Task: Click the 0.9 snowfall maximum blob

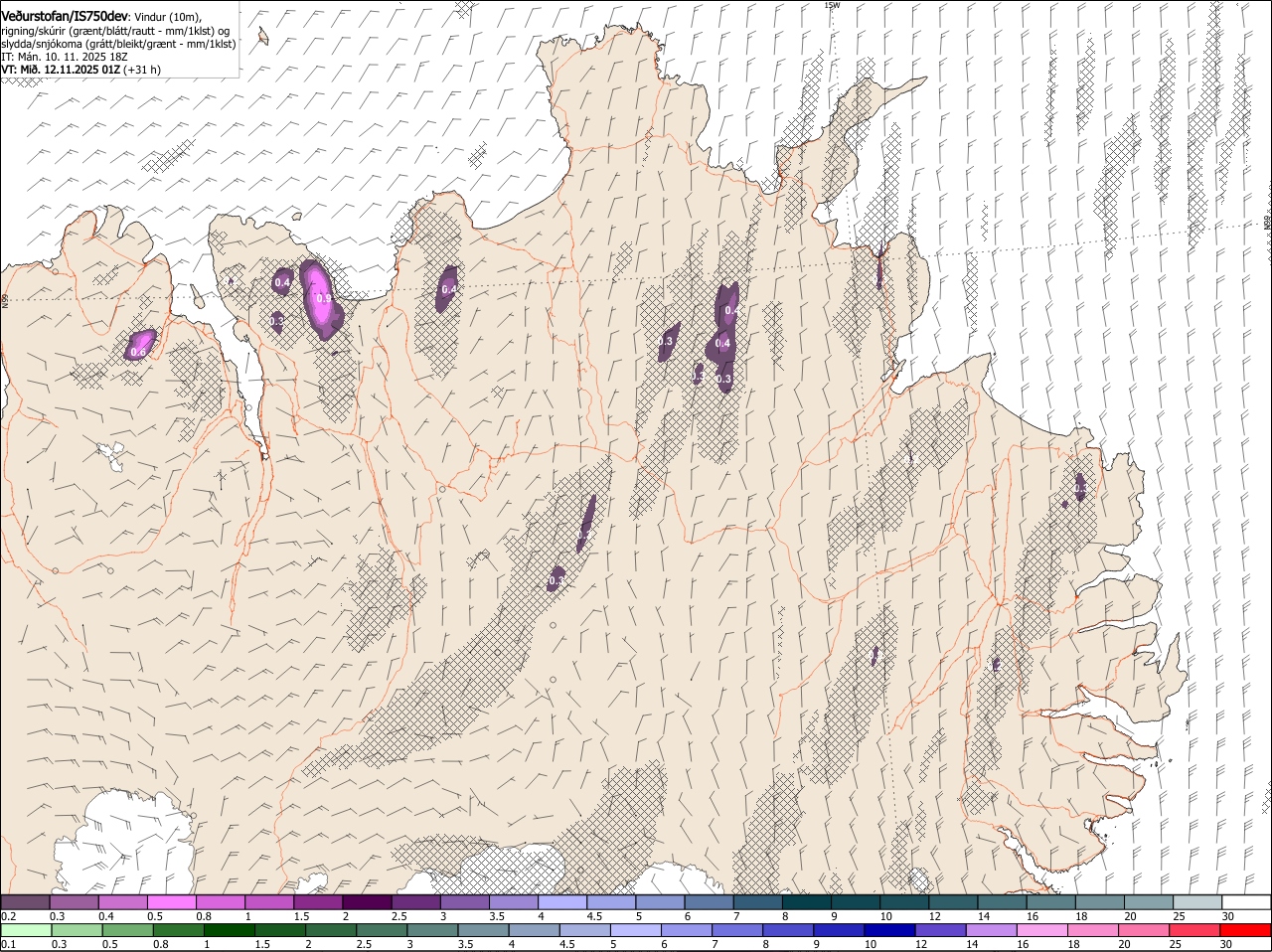Action: (x=321, y=298)
